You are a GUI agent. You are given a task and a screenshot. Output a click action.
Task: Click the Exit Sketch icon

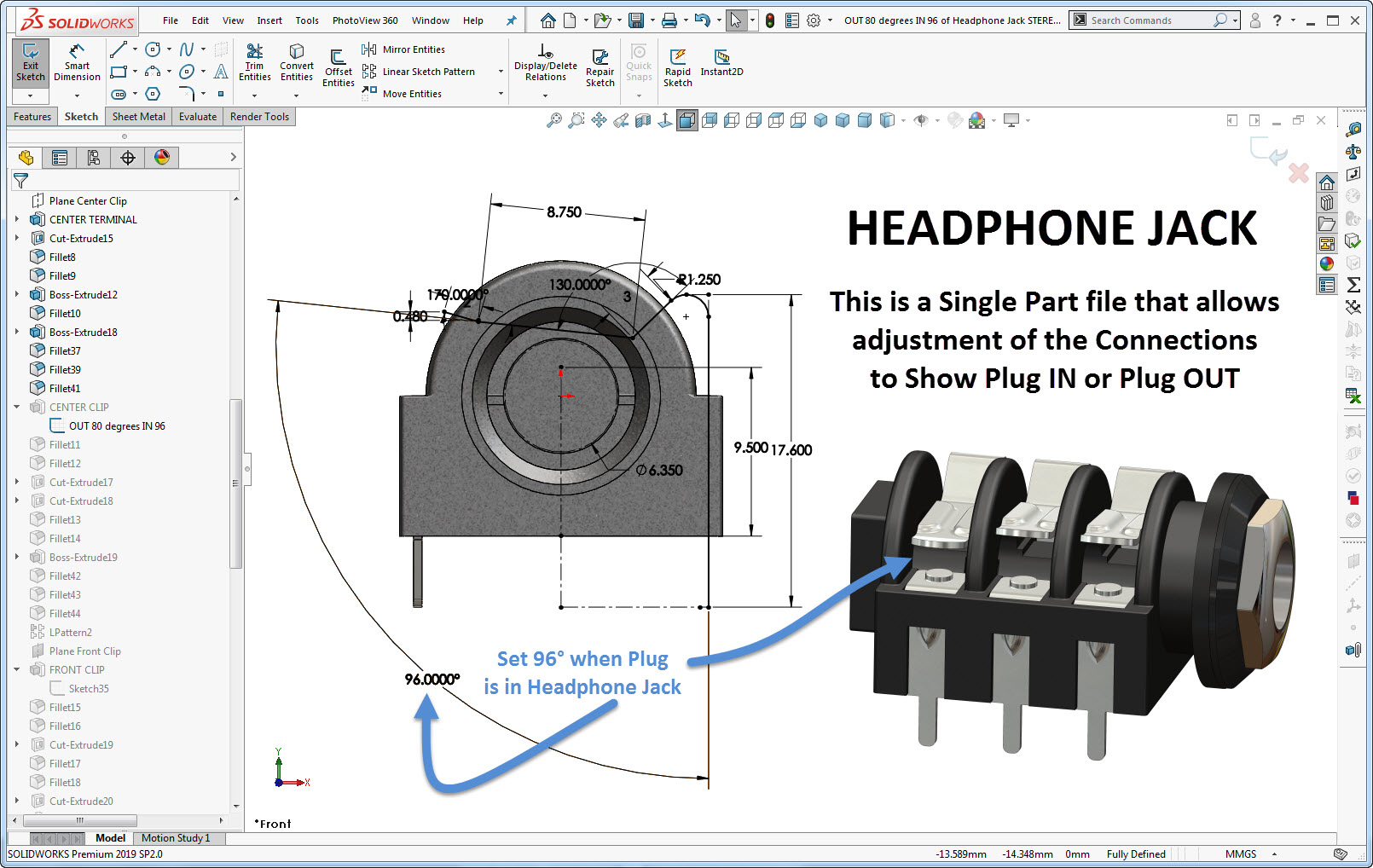coord(31,63)
